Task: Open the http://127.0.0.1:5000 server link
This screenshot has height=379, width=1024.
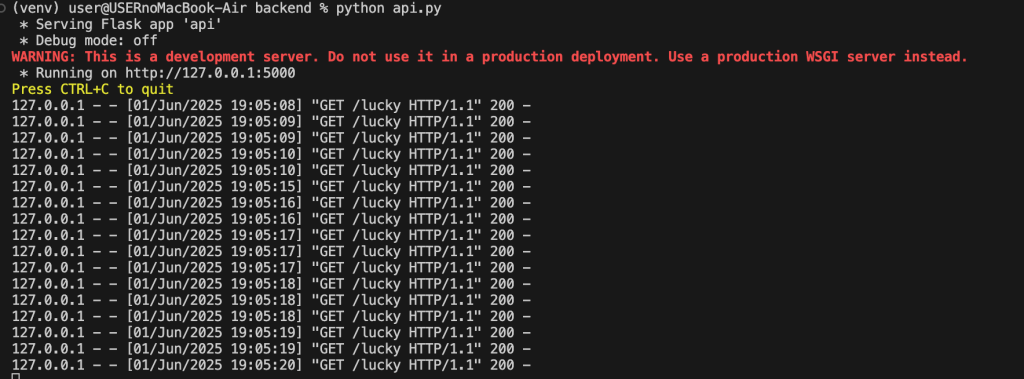Action: click(210, 73)
